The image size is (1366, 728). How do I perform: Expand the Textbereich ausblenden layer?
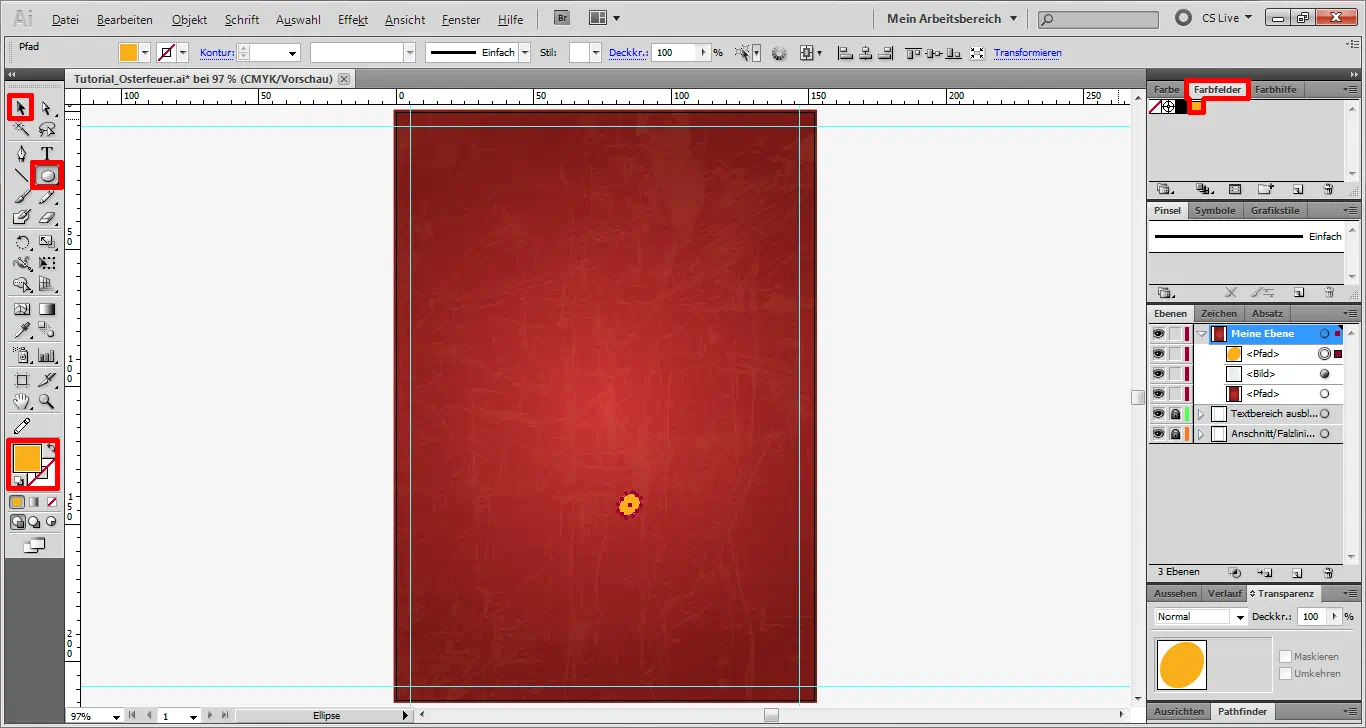(x=1202, y=414)
